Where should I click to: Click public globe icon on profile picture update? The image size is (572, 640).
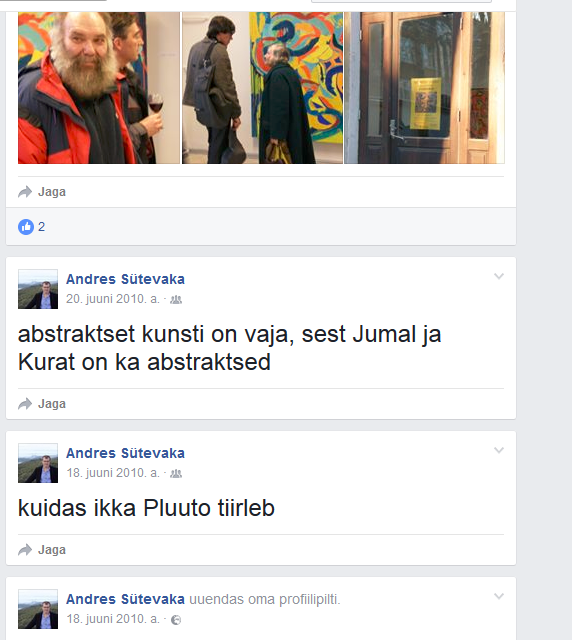click(x=176, y=620)
